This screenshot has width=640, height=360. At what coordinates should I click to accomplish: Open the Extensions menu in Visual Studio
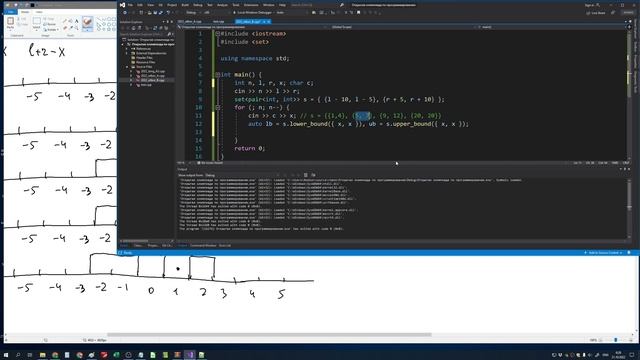pyautogui.click(x=251, y=5)
